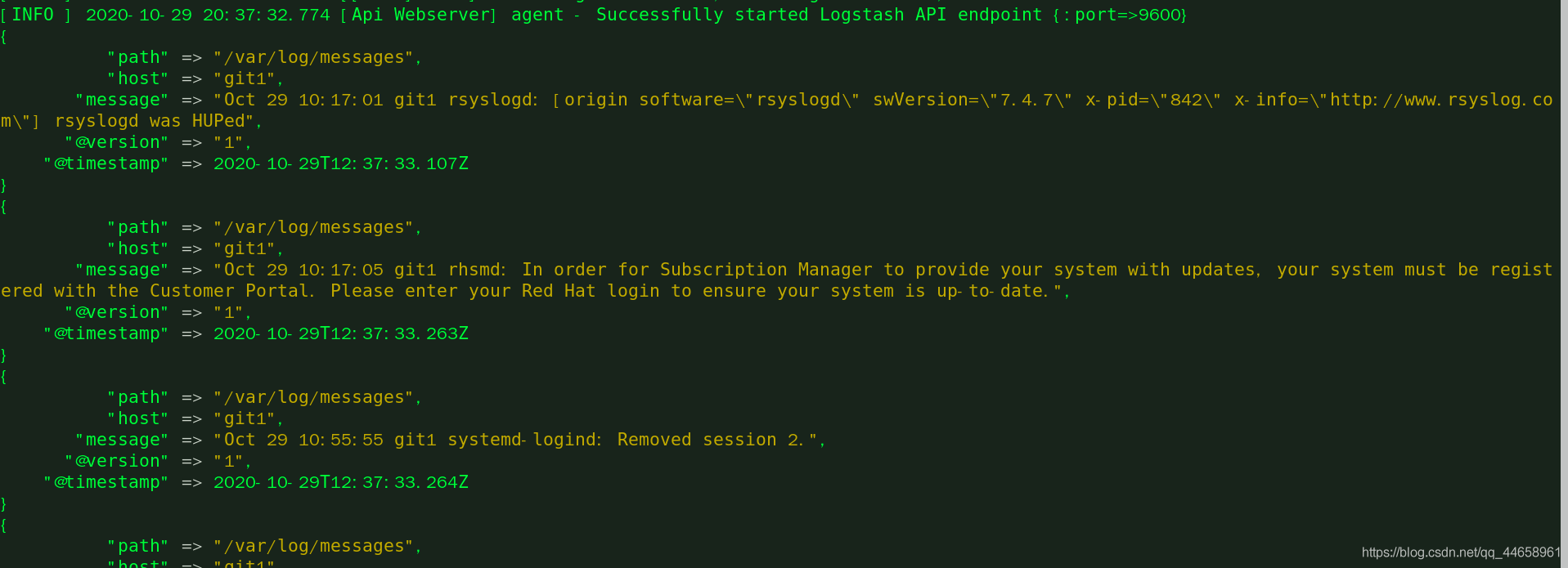This screenshot has width=1568, height=568.
Task: Click the systemd-logind text in third event
Action: [x=524, y=440]
